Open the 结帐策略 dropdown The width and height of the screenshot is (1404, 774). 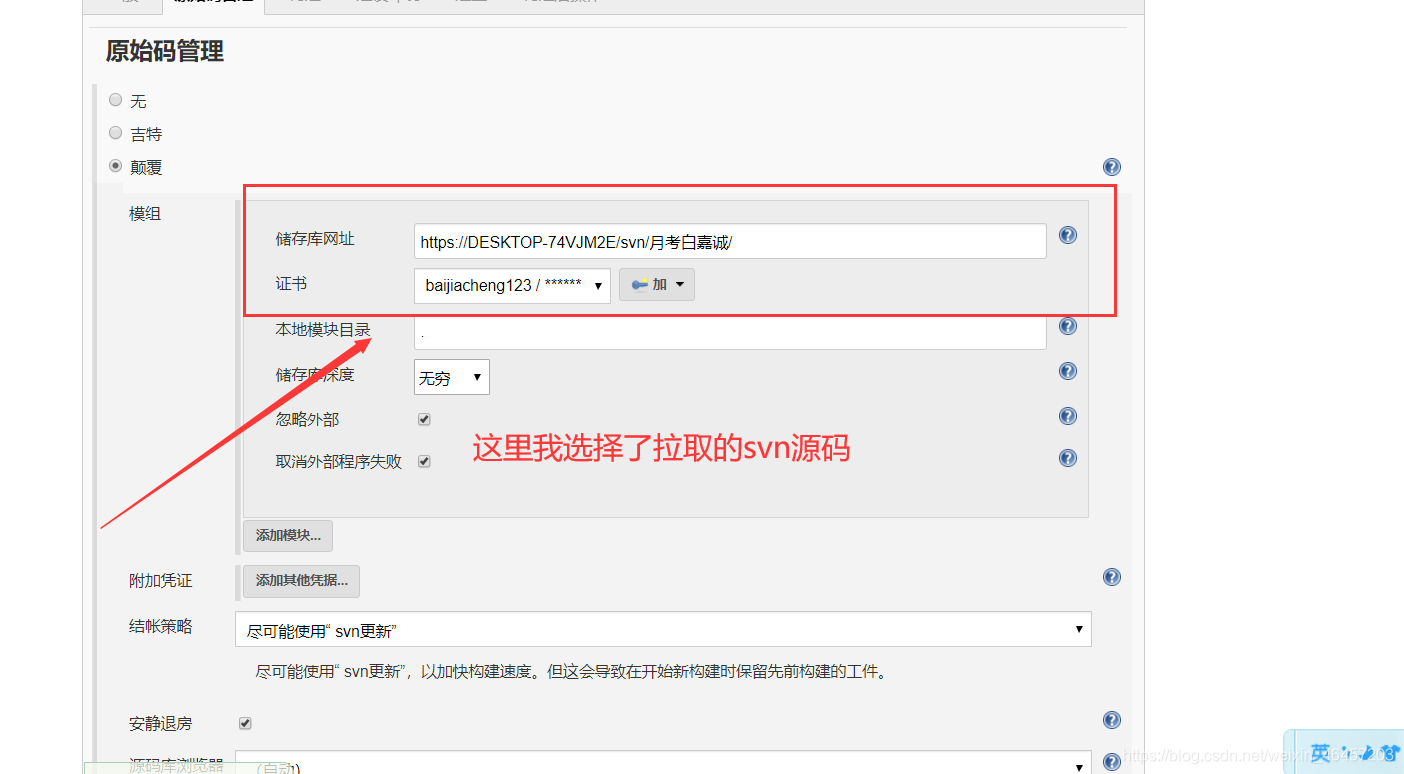pos(663,629)
